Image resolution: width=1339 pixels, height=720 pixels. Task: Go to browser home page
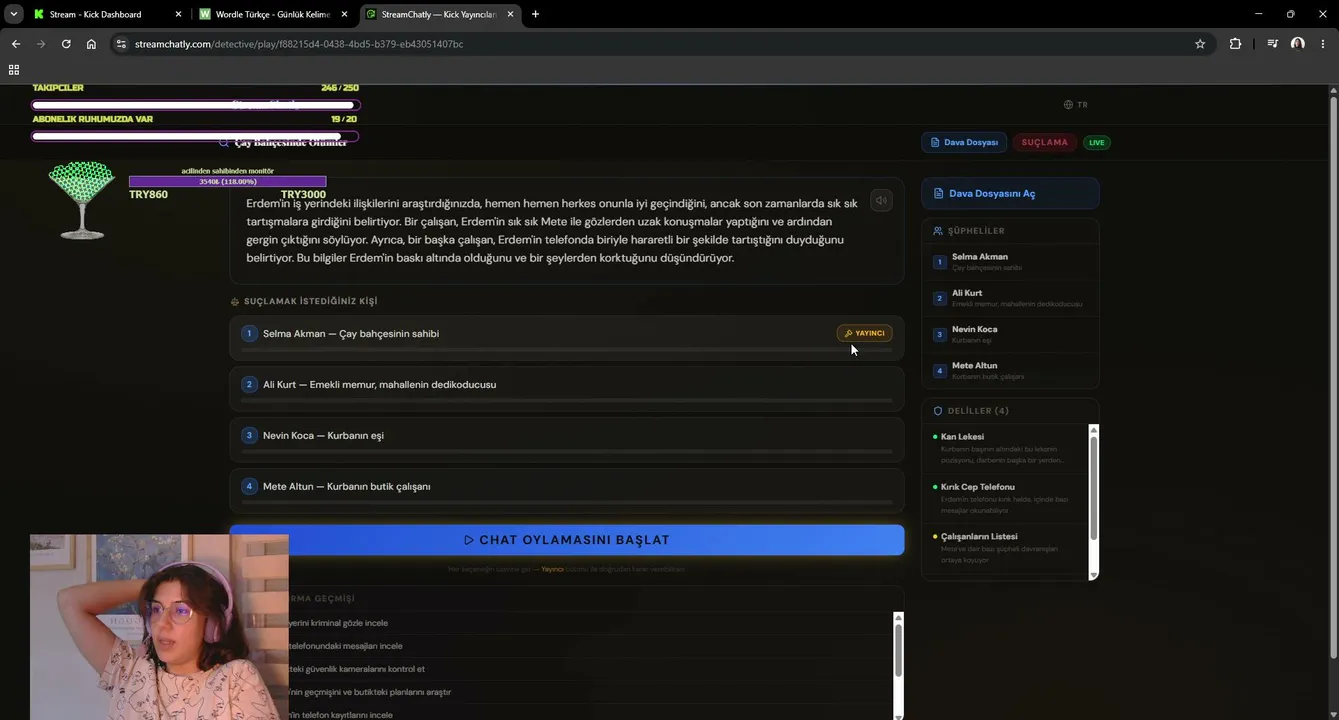tap(91, 44)
